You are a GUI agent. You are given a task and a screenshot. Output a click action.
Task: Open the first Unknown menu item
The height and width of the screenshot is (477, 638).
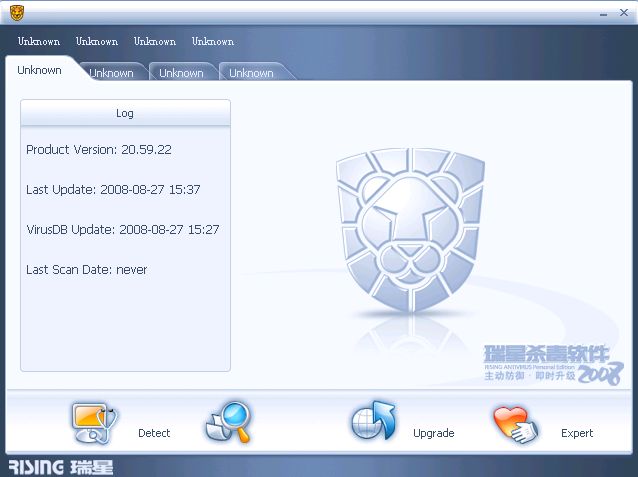[39, 42]
